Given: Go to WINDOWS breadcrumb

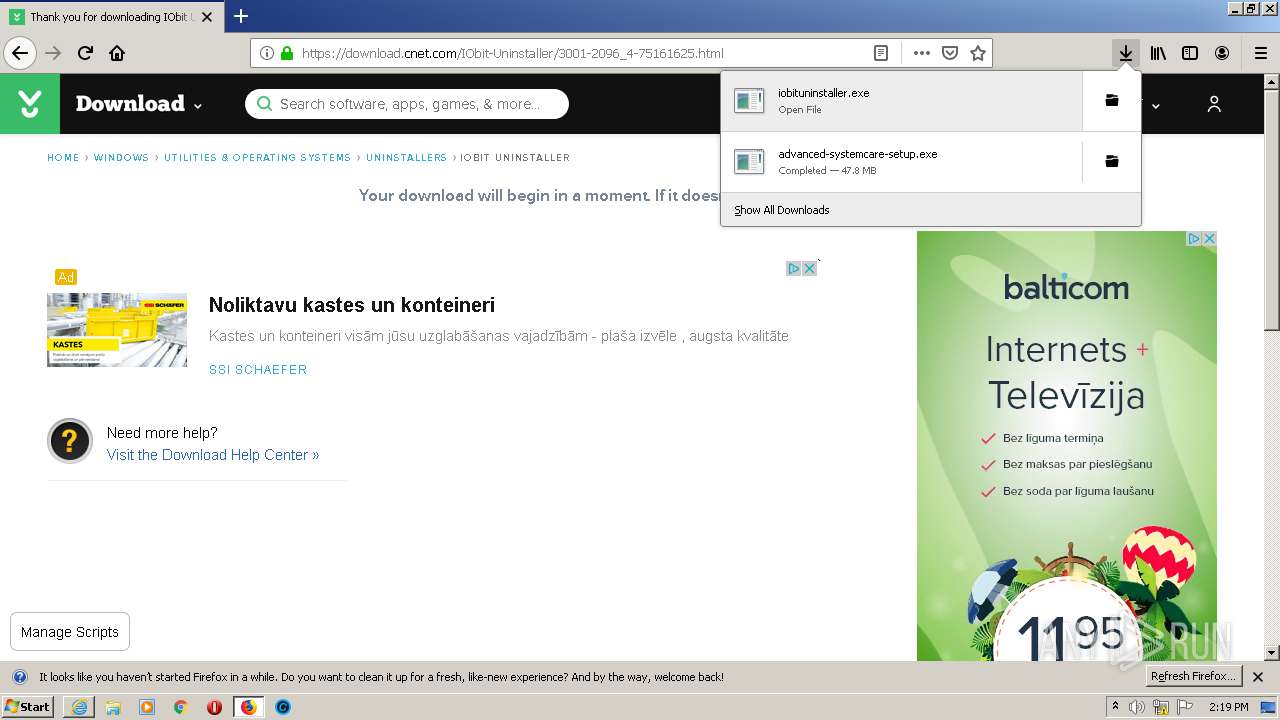Looking at the screenshot, I should [121, 158].
